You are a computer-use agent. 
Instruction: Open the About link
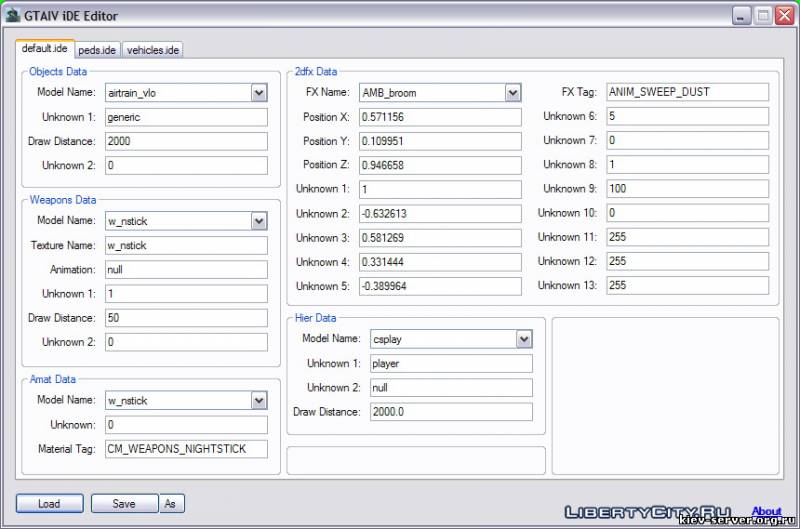(x=766, y=512)
